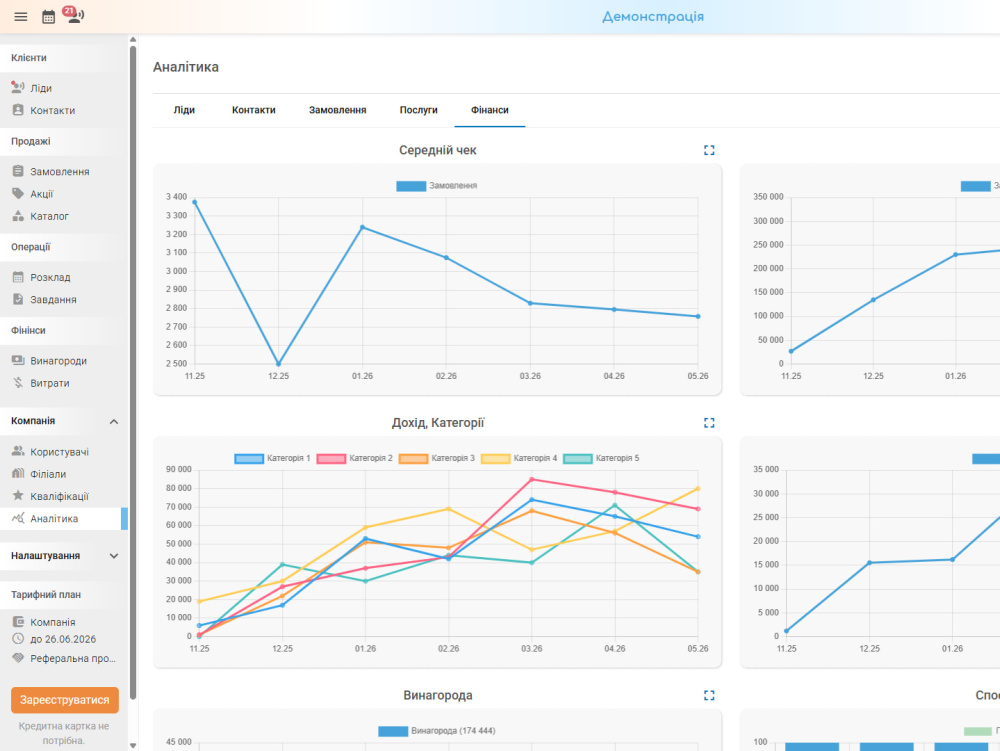Click the Реферальна програма handshake icon
The width and height of the screenshot is (1000, 751).
pos(18,658)
